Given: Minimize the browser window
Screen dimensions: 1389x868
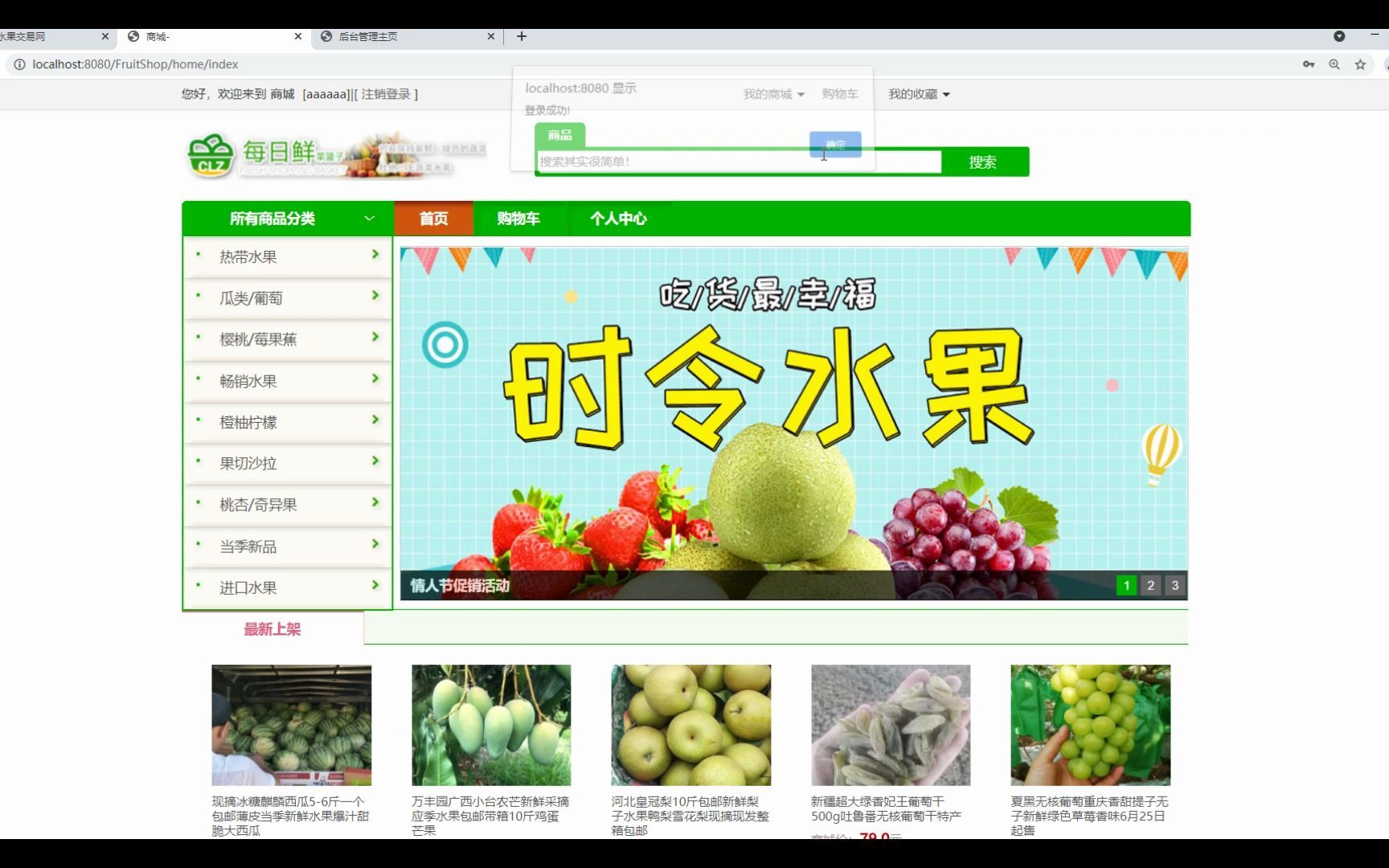Looking at the screenshot, I should click(1374, 36).
